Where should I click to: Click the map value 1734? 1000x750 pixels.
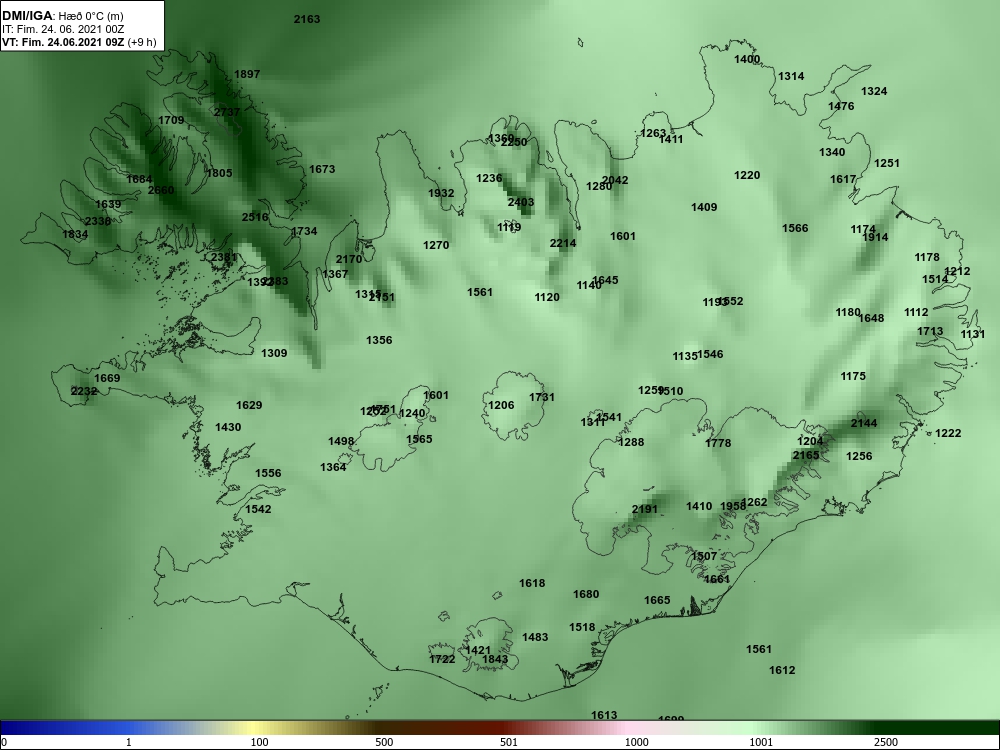point(304,231)
